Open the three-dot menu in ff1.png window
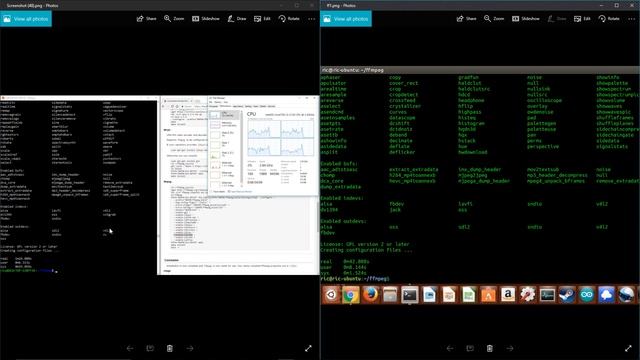The width and height of the screenshot is (640, 360). 632,19
